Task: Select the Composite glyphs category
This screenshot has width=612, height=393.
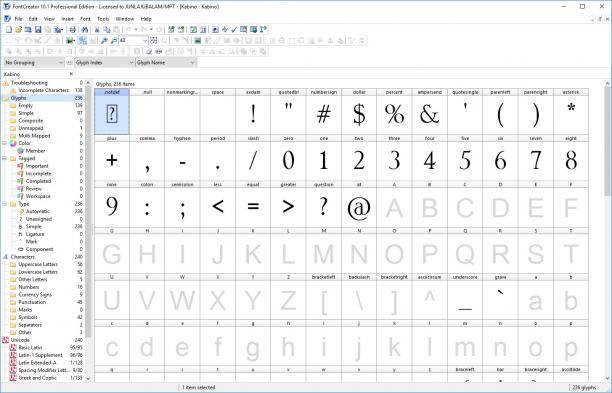Action: pos(31,121)
